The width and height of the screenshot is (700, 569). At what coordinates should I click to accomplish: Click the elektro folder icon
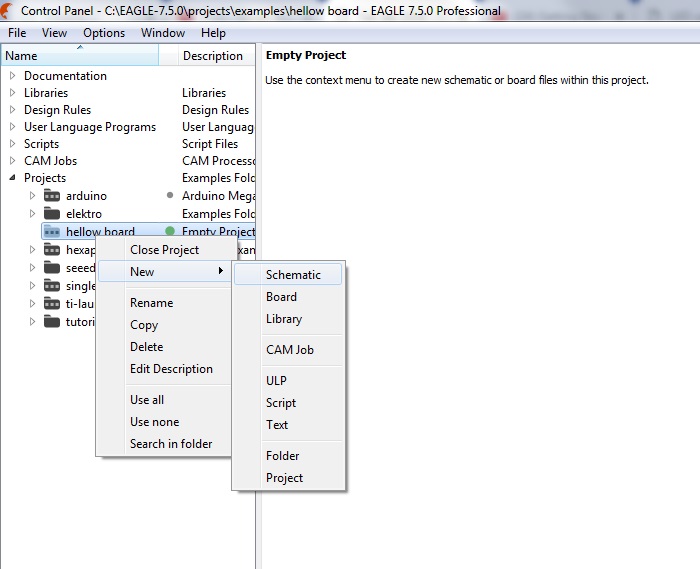coord(52,213)
